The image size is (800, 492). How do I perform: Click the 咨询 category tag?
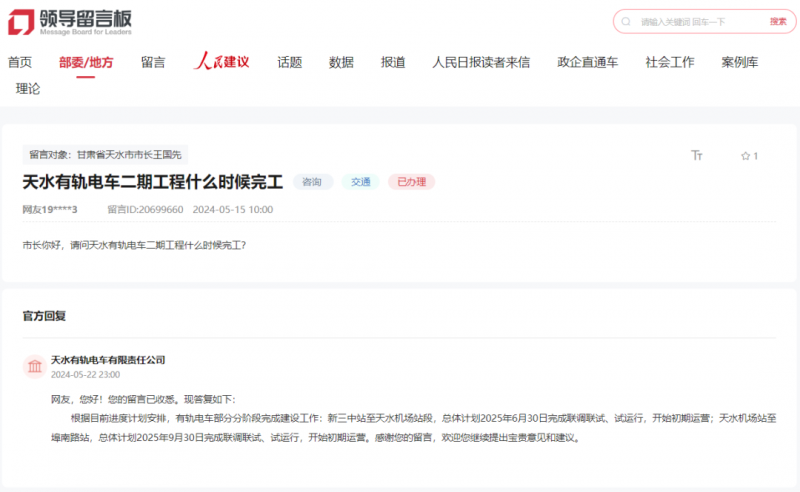pos(312,182)
